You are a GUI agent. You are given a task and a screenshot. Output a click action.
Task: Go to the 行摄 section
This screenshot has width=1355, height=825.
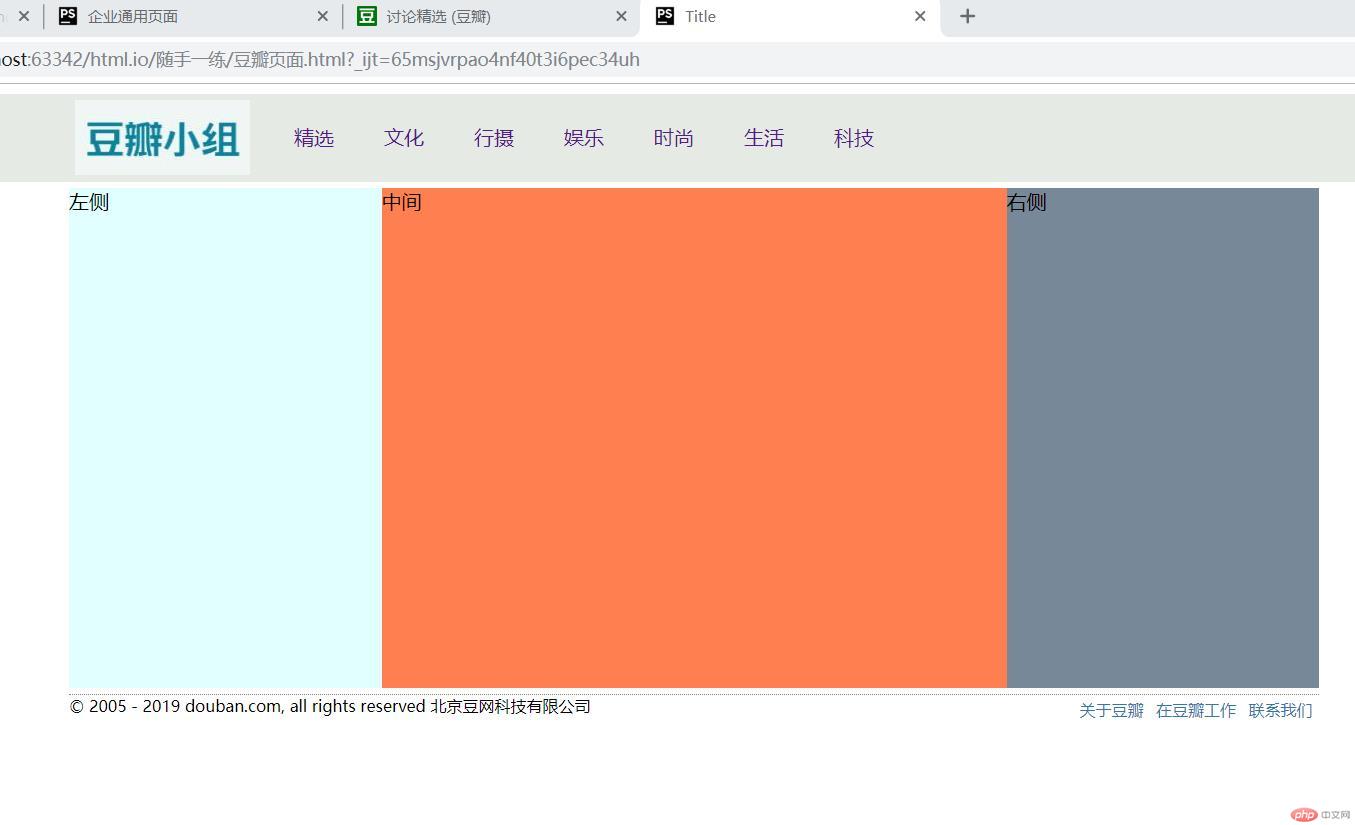tap(494, 138)
